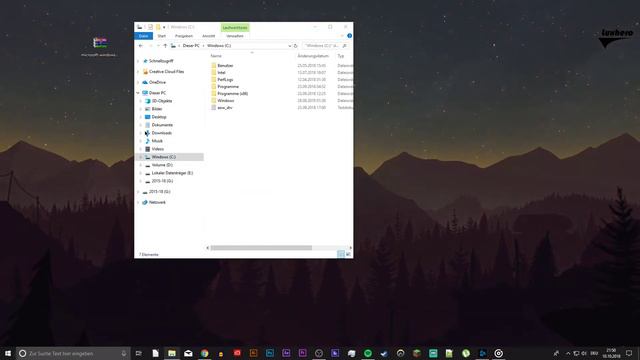The width and height of the screenshot is (640, 360).
Task: Open the Mail app from the taskbar
Action: 188,353
